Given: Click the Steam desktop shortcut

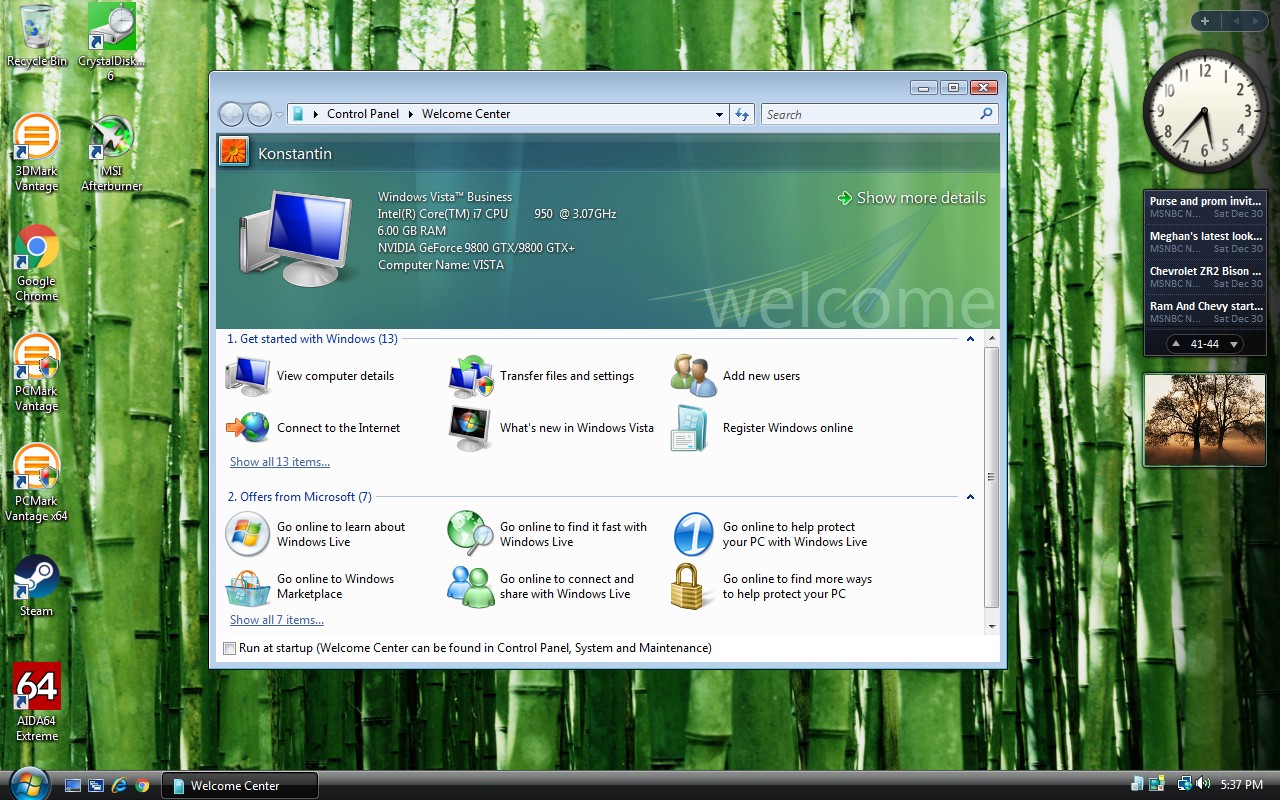Looking at the screenshot, I should 37,586.
